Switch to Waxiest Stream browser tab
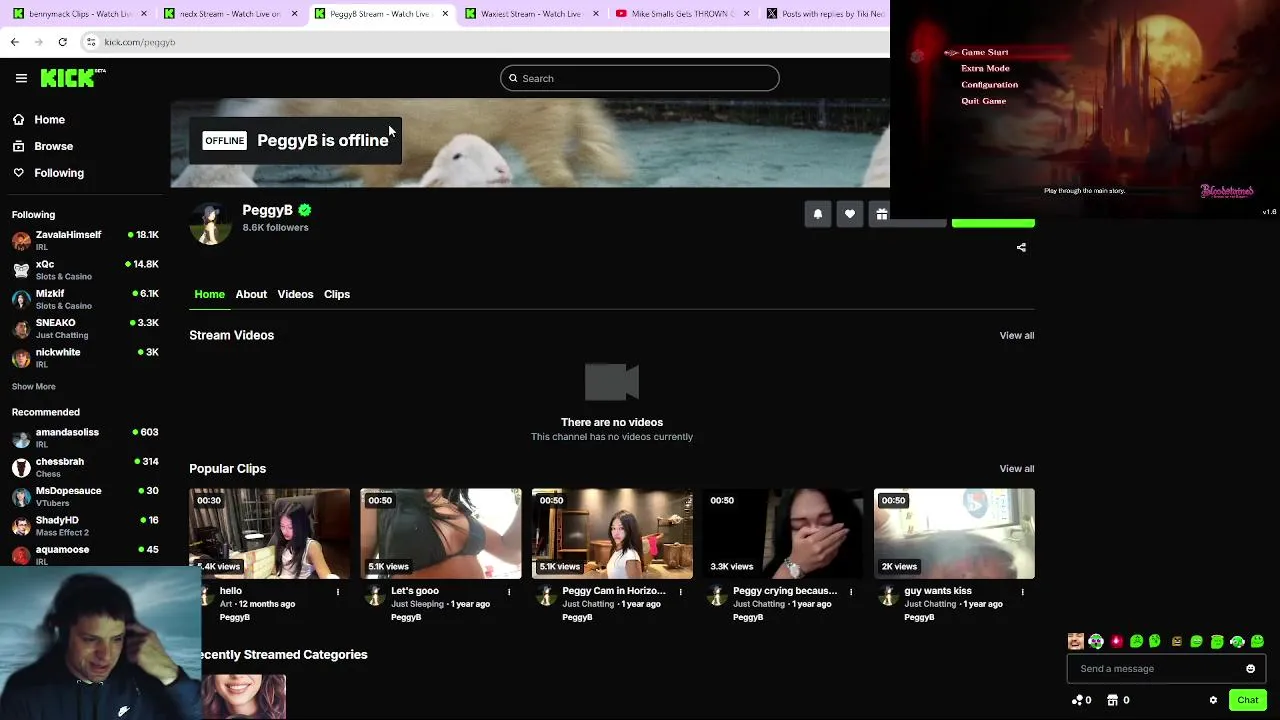 click(x=531, y=14)
